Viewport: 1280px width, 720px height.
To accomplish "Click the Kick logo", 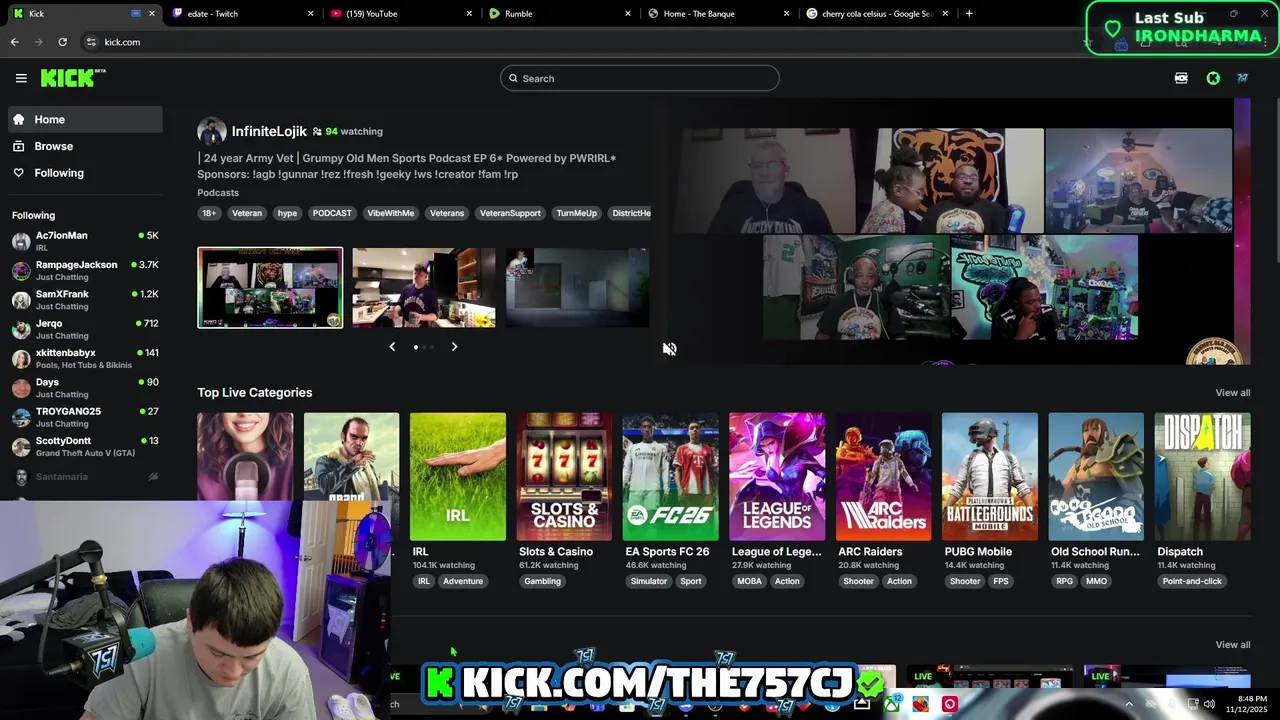I will pyautogui.click(x=73, y=78).
